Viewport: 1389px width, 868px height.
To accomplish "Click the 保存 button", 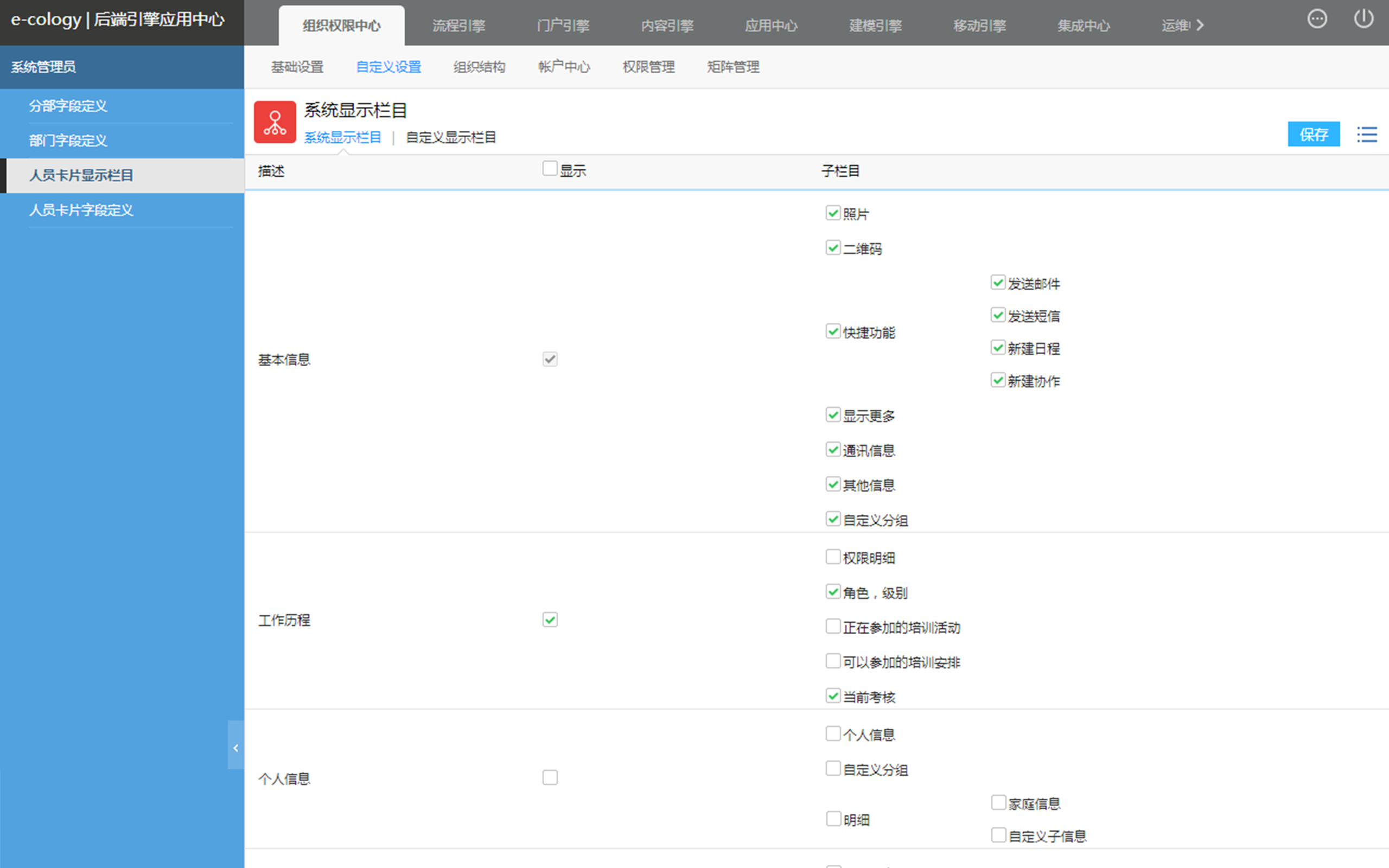I will coord(1313,135).
